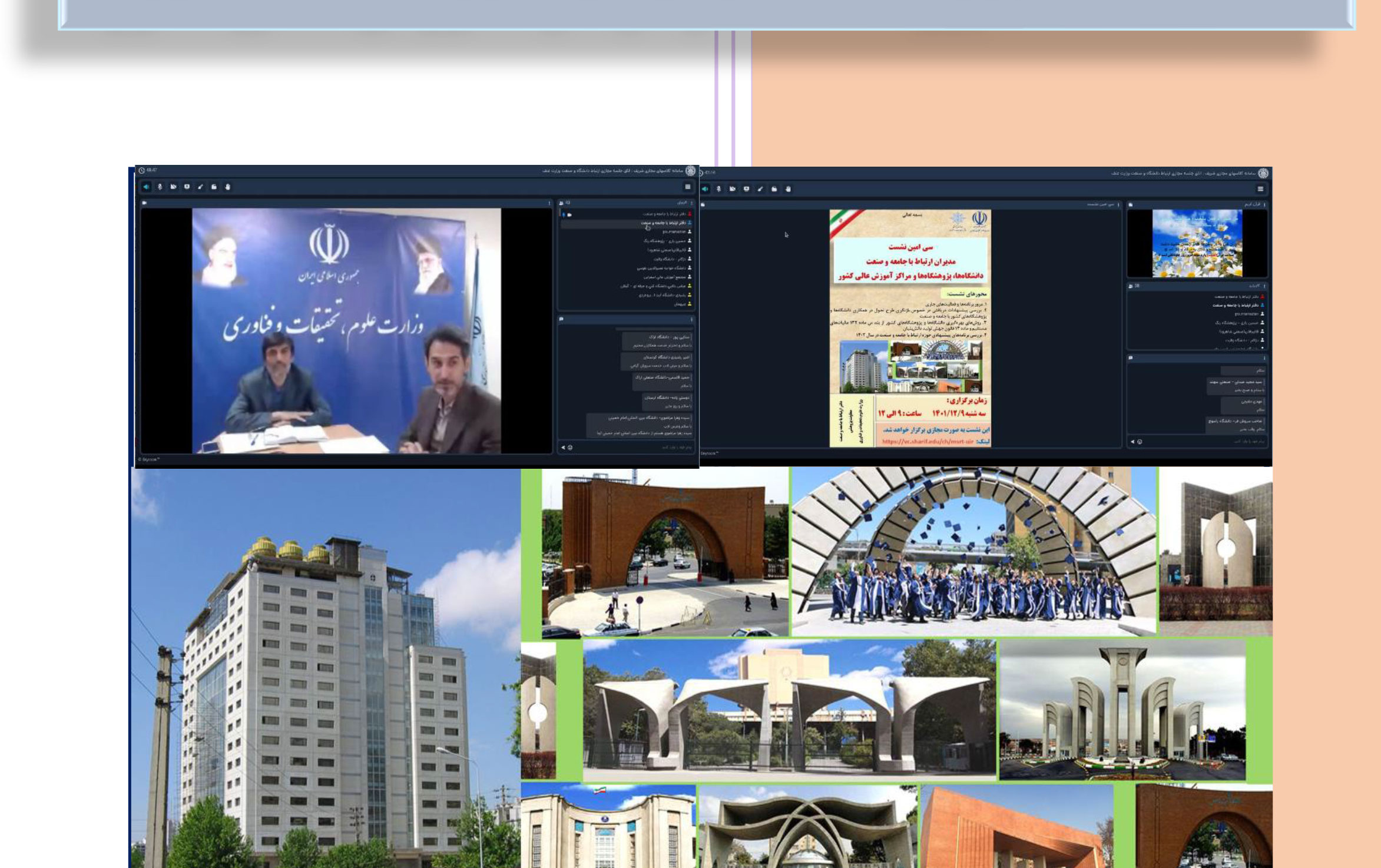Open the chat panel three-dot options in the poster window
1381x868 pixels.
[1264, 358]
